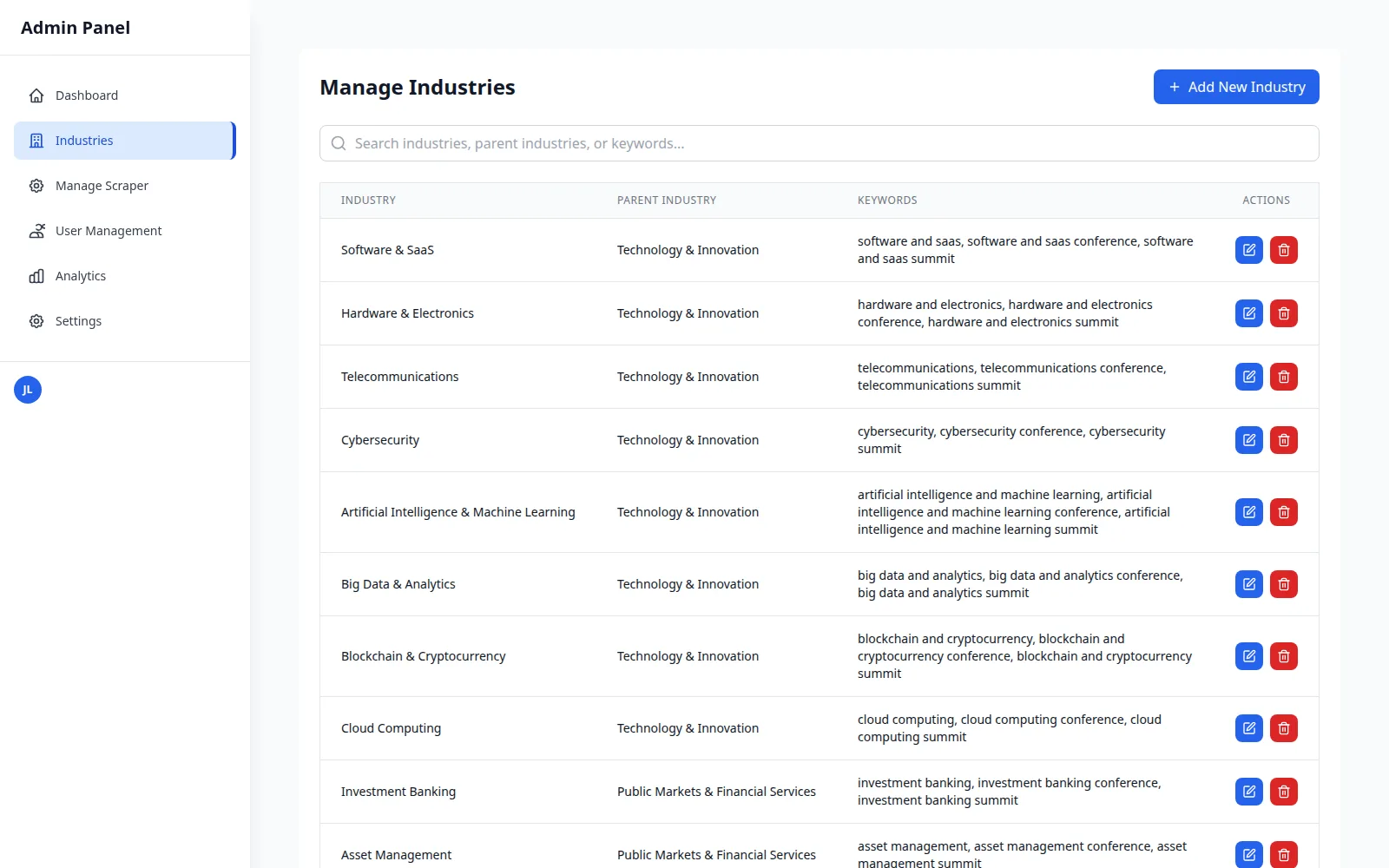The width and height of the screenshot is (1389, 868).
Task: Delete the Cybersecurity industry
Action: 1283,440
